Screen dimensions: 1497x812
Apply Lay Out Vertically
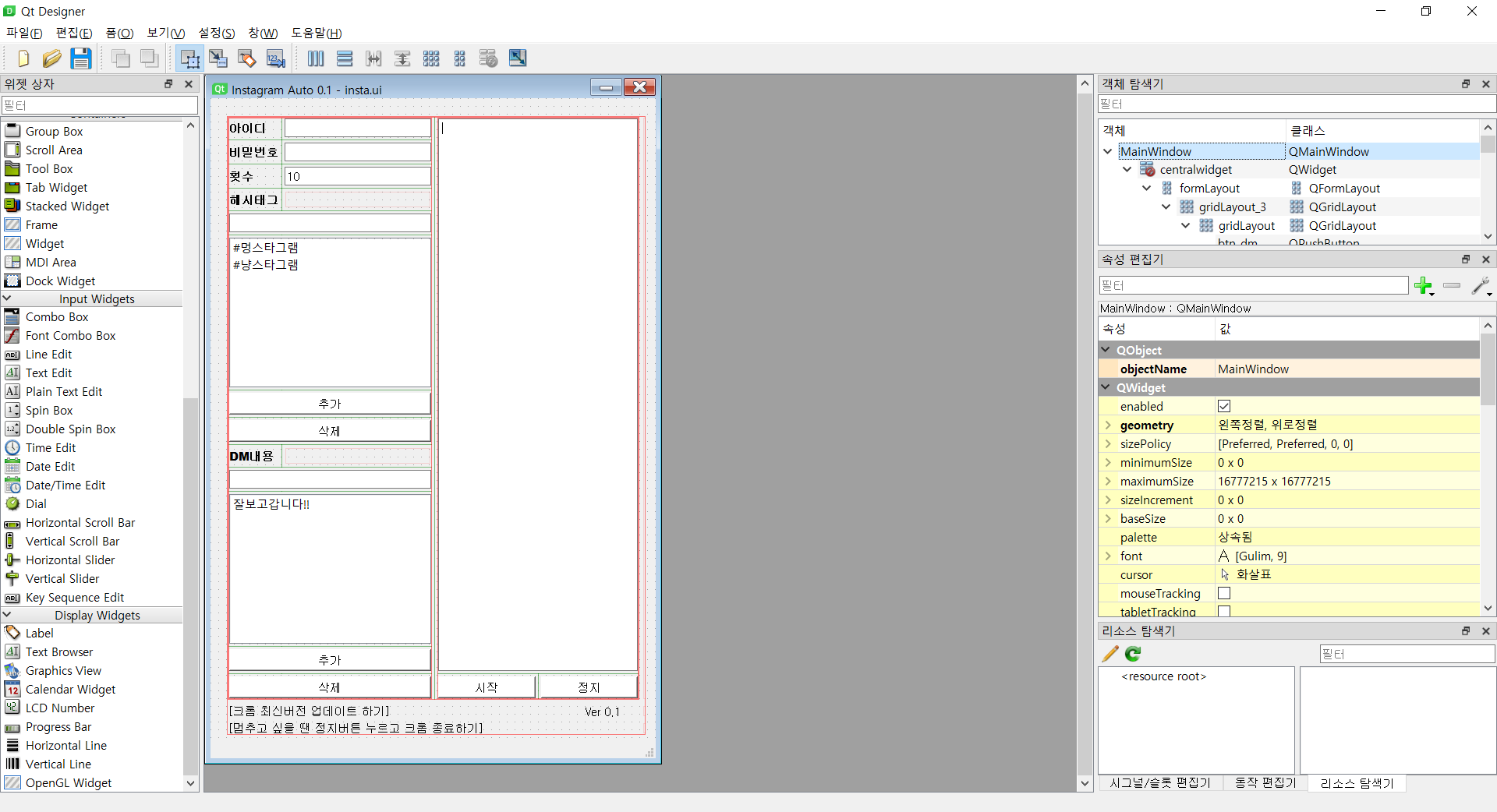pyautogui.click(x=345, y=58)
